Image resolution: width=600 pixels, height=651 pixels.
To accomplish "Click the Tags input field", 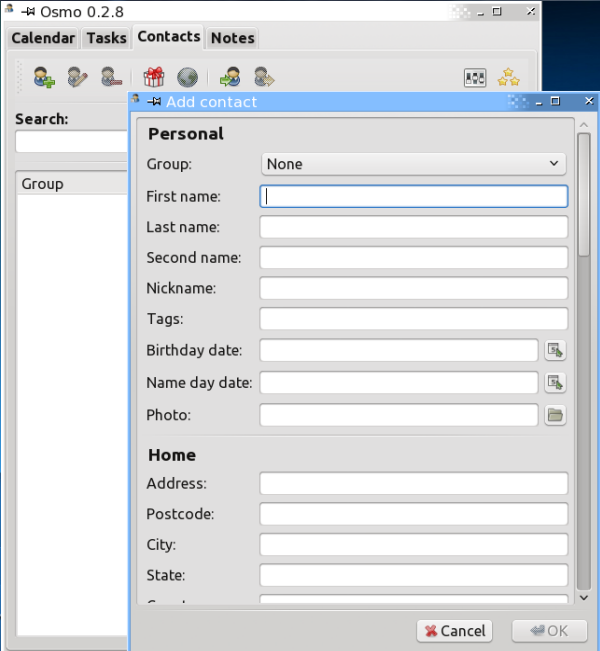I will click(414, 319).
